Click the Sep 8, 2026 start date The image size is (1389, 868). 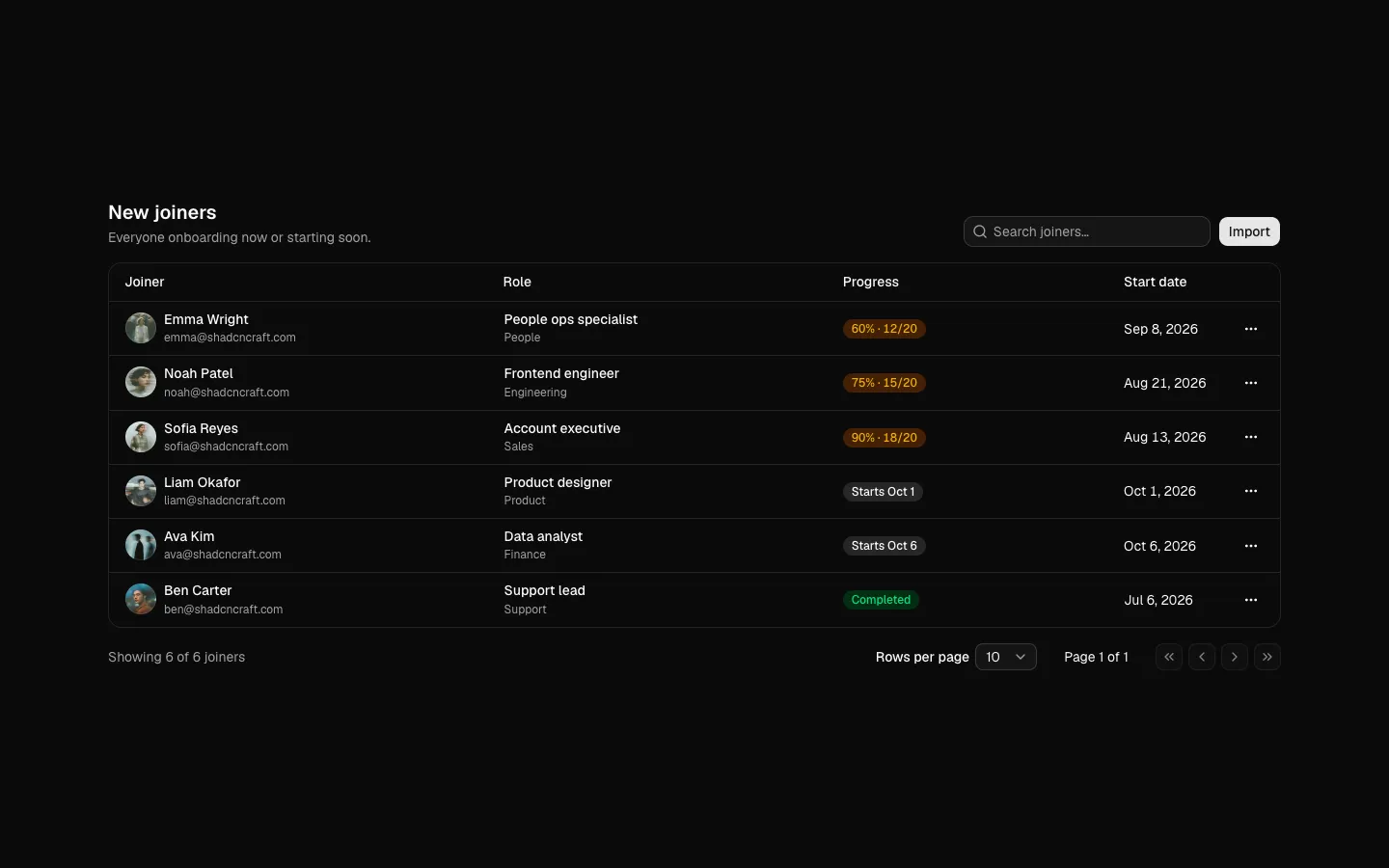[x=1160, y=329]
